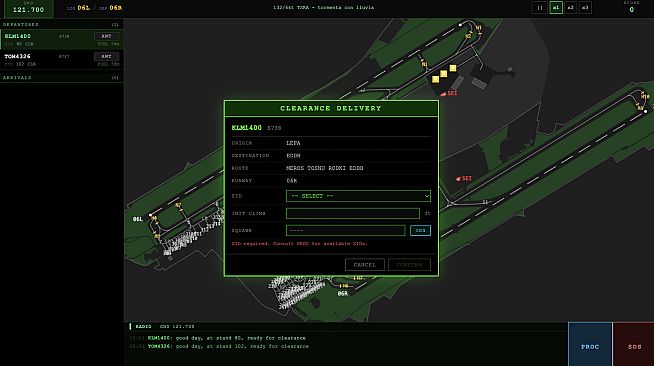The height and width of the screenshot is (366, 654).
Task: Click the ANT button for KLM1400
Action: [106, 36]
